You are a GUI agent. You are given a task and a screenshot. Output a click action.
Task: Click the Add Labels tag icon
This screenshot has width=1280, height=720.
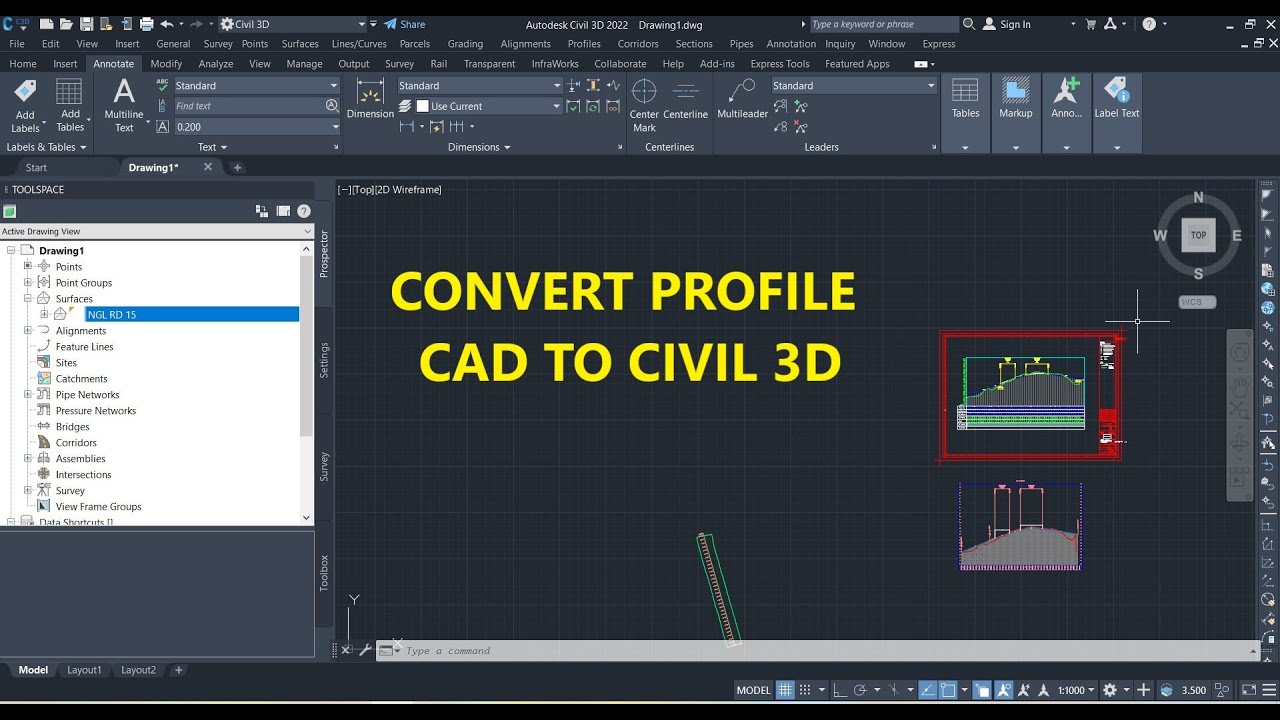[x=25, y=92]
